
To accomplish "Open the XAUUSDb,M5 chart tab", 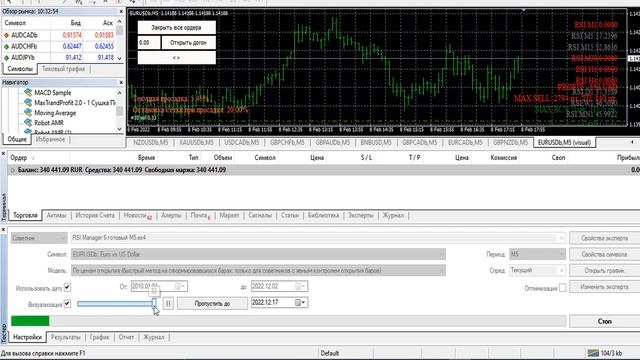I will point(196,142).
